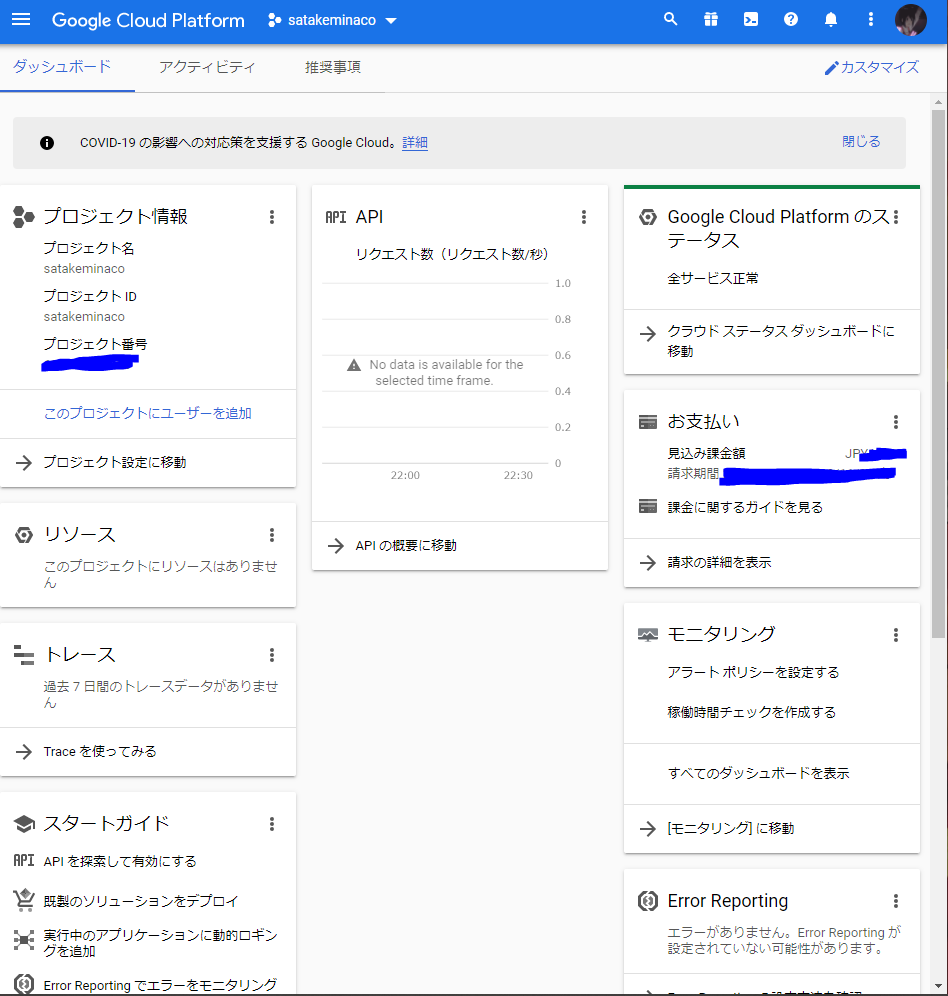The image size is (948, 996).
Task: Click the search icon in the top bar
Action: point(671,19)
